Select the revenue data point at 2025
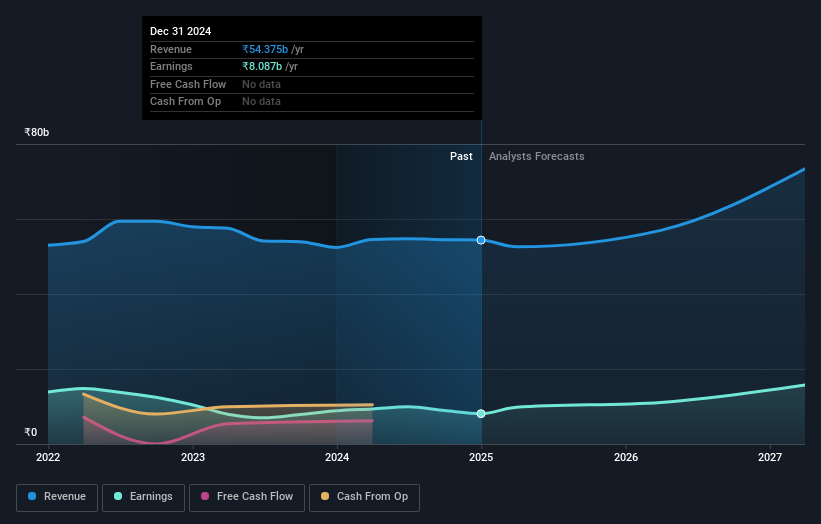The width and height of the screenshot is (821, 524). pos(481,240)
